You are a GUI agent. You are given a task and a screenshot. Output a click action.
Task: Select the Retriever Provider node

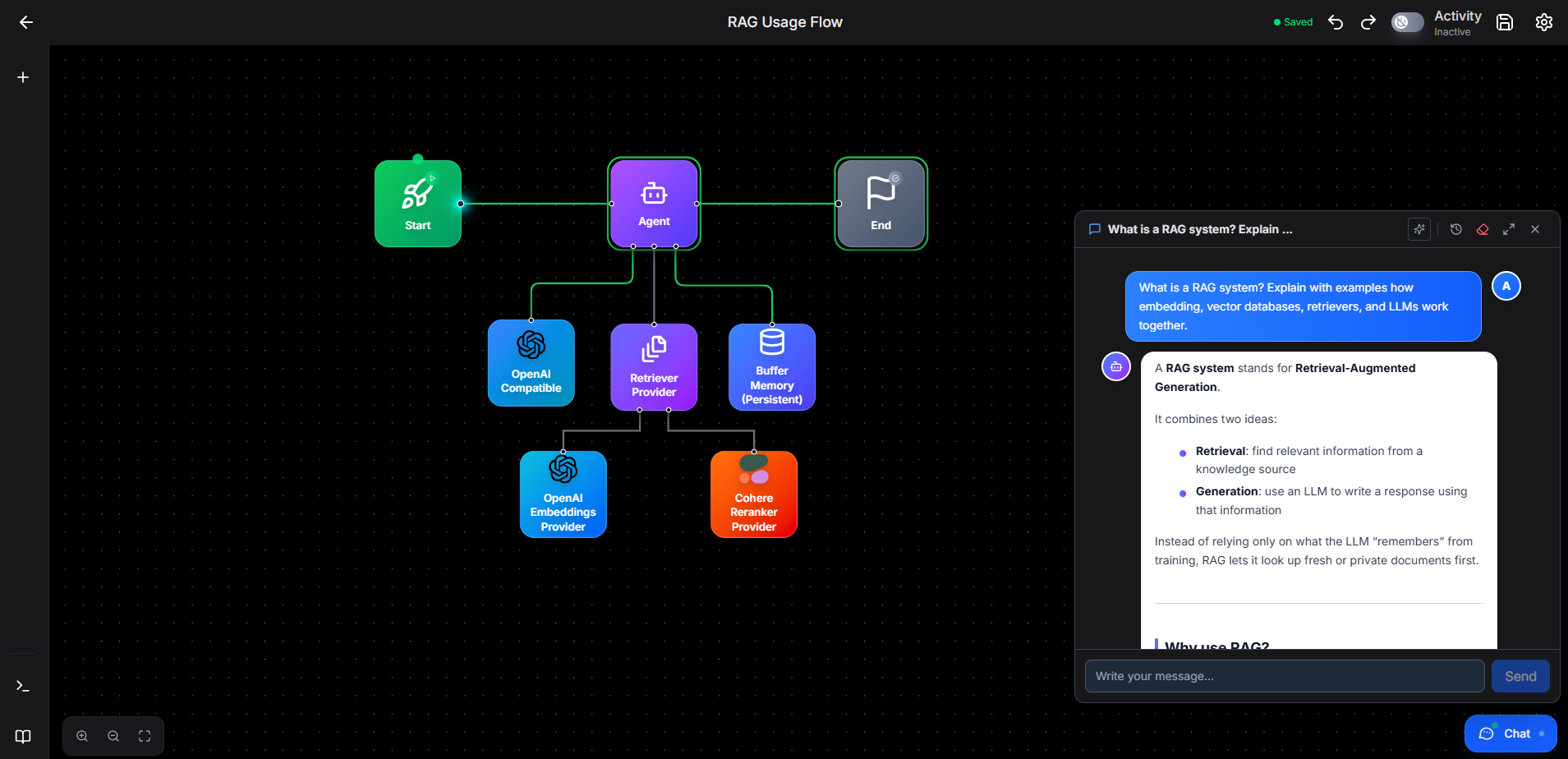(654, 367)
